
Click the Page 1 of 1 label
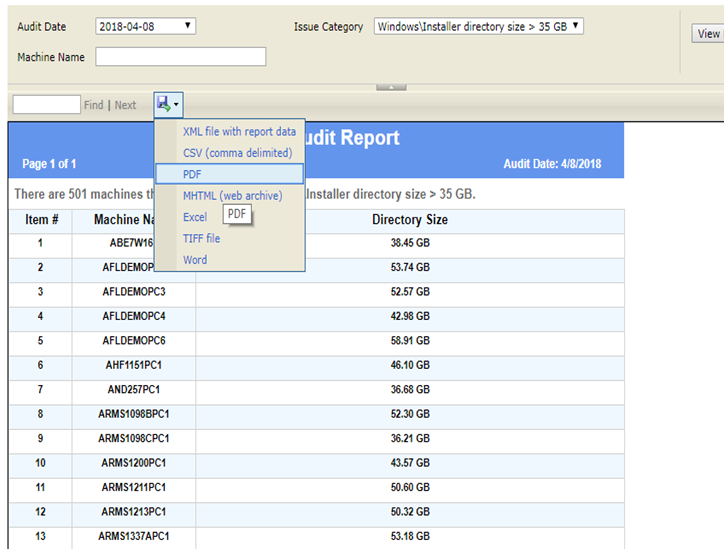point(49,164)
